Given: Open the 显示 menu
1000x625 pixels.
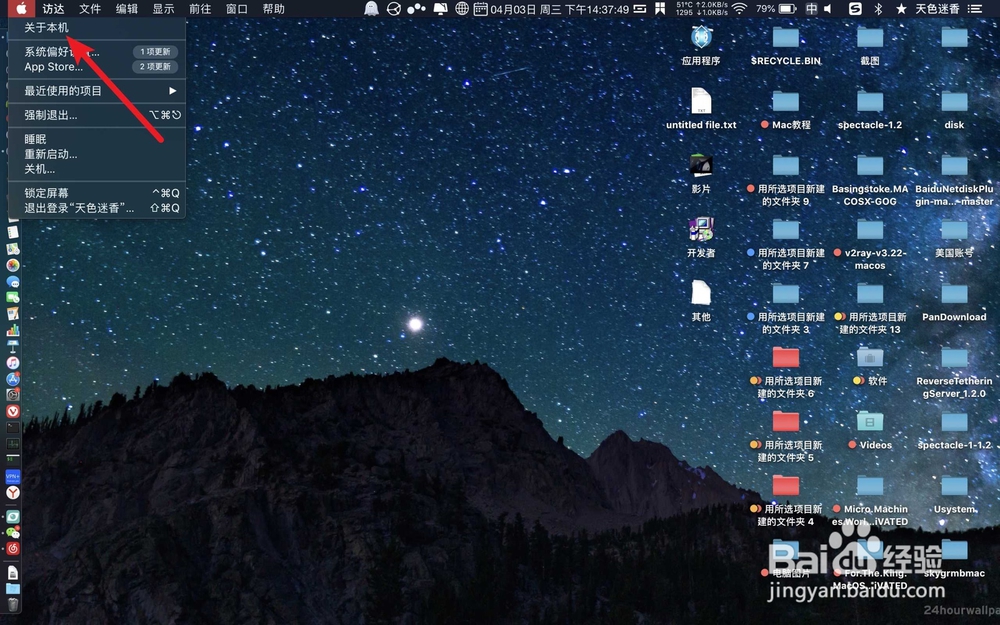Looking at the screenshot, I should [x=163, y=8].
